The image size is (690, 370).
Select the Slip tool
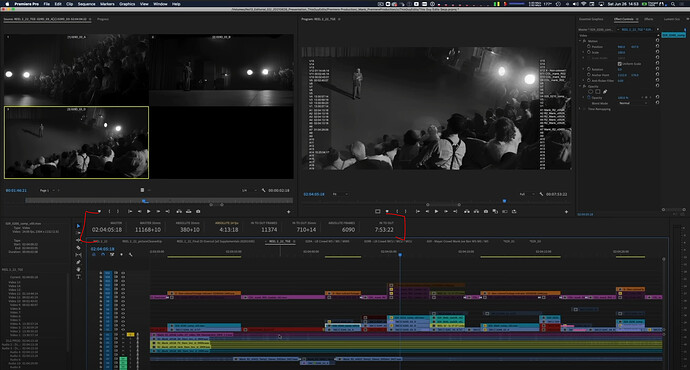point(79,255)
